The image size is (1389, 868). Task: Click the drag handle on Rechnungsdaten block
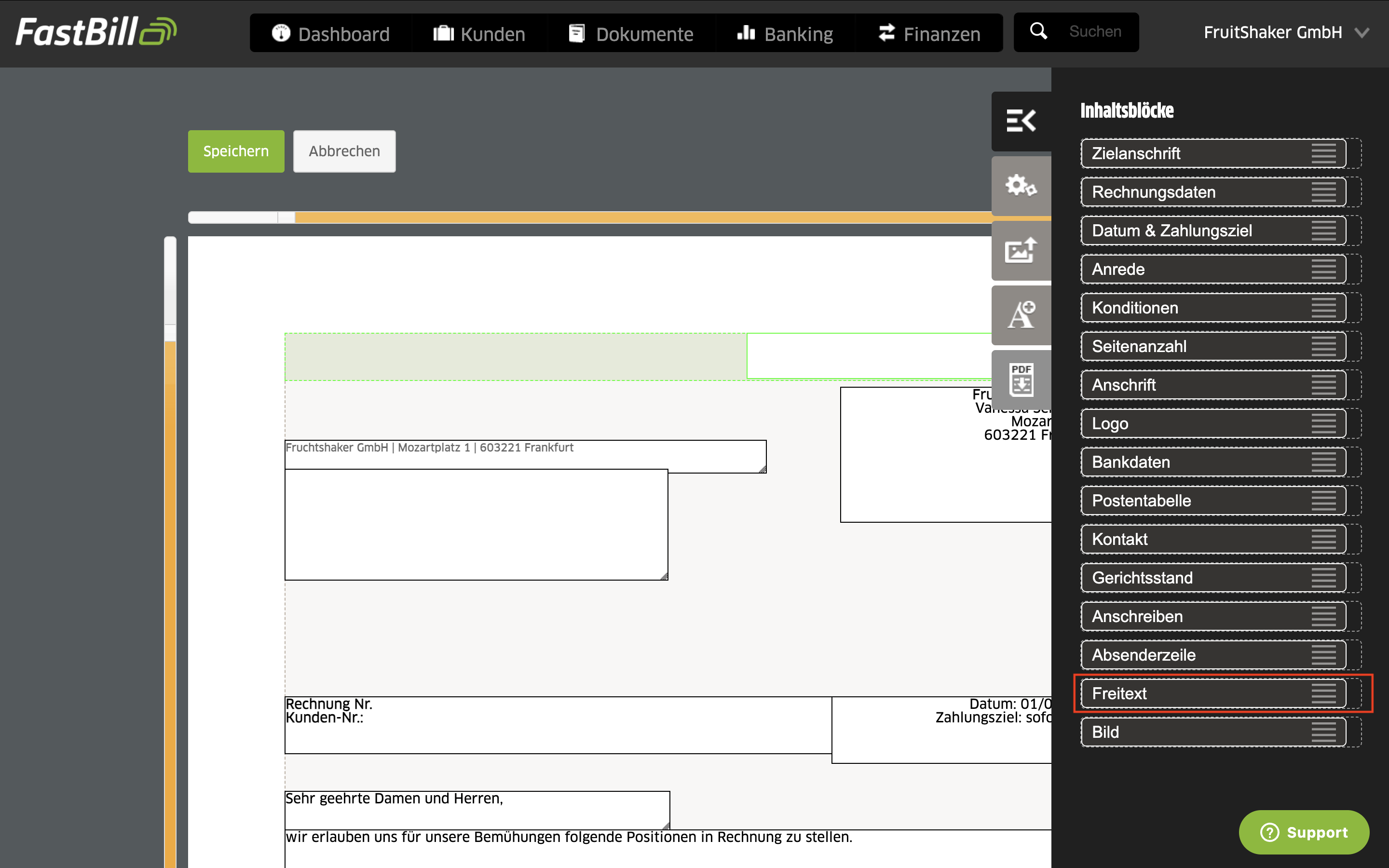pos(1323,192)
